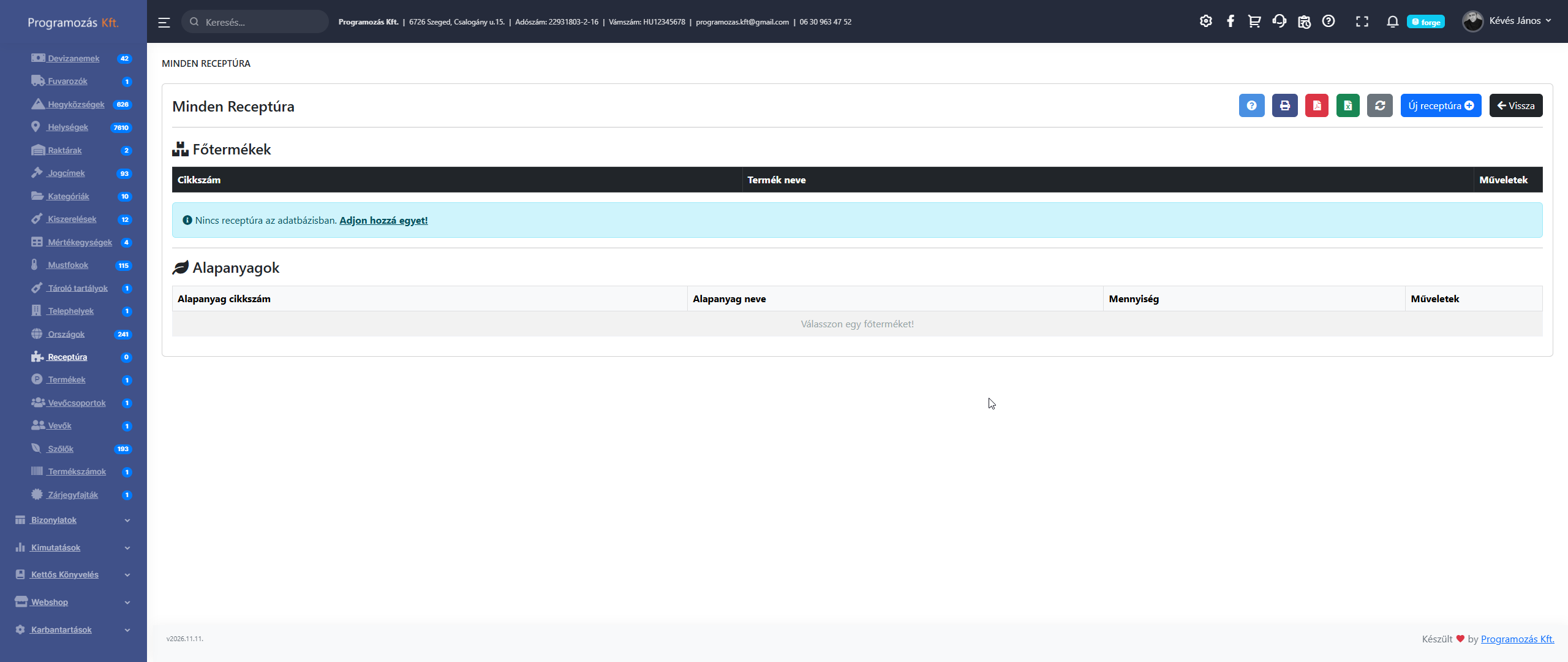Click the print icon button
Image resolution: width=1568 pixels, height=662 pixels.
[x=1284, y=105]
